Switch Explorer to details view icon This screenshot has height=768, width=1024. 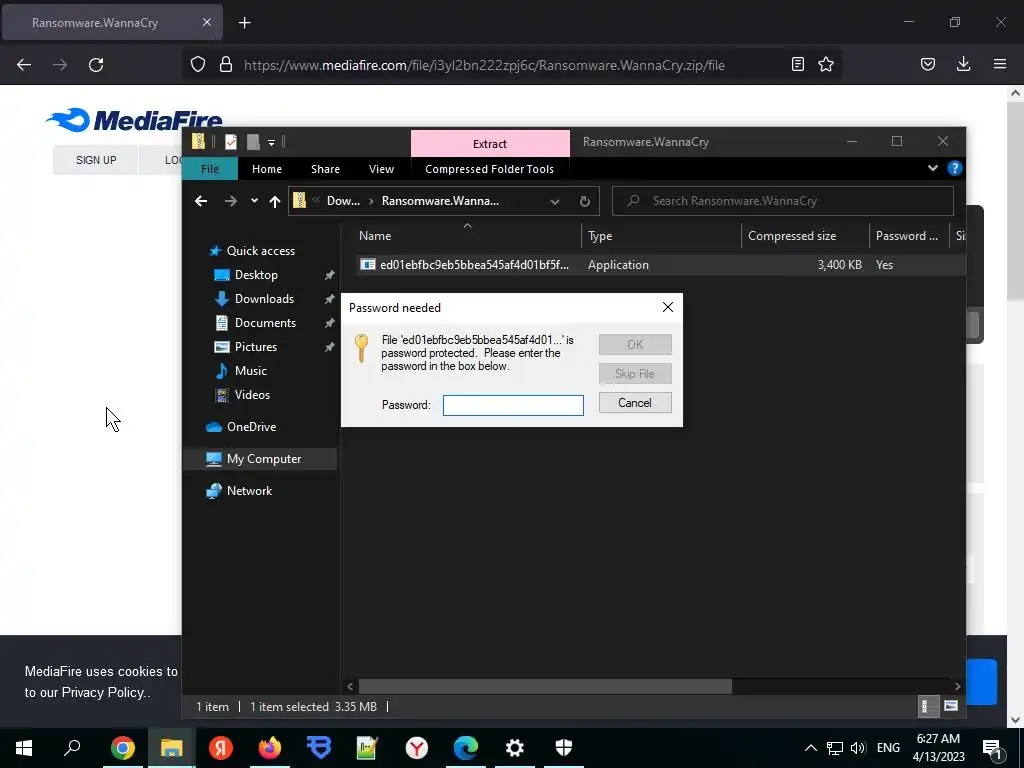(925, 706)
